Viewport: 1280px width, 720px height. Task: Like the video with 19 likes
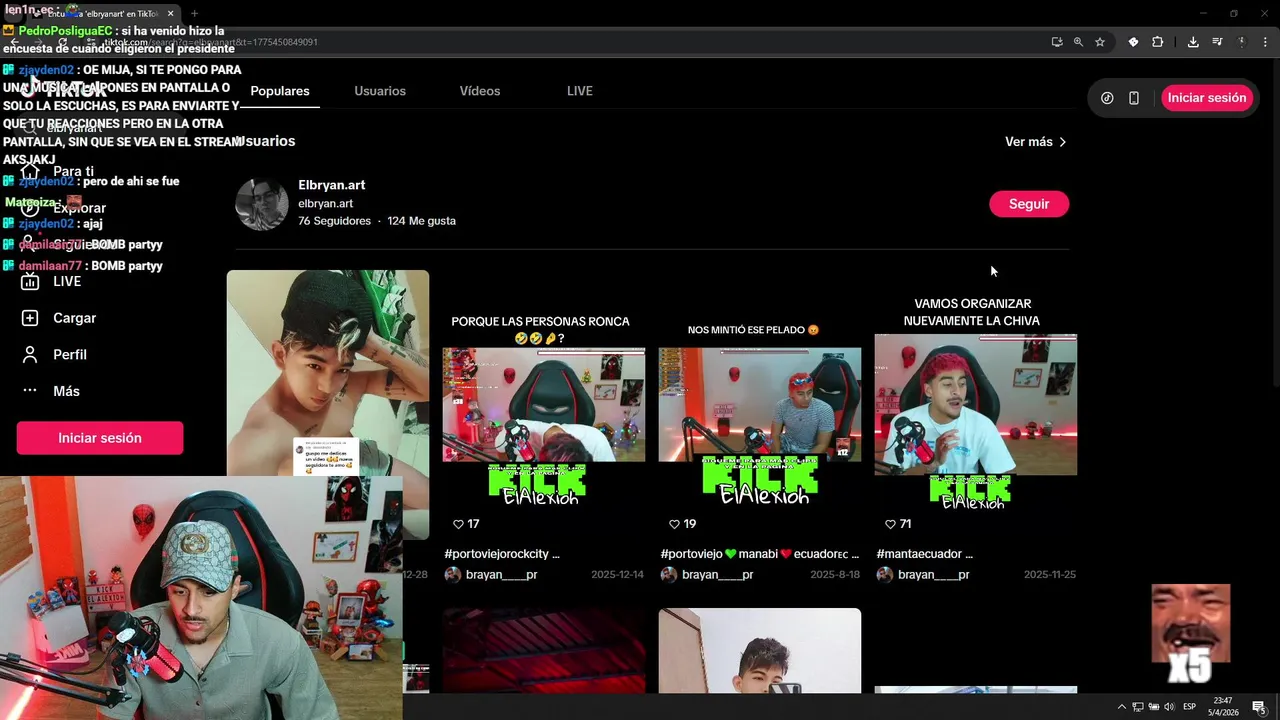(675, 524)
